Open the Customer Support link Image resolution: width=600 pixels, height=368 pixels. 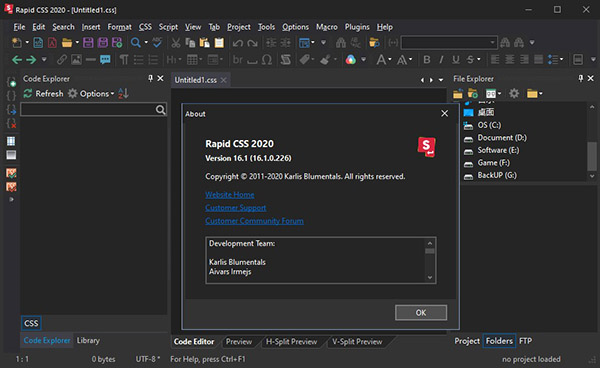pyautogui.click(x=236, y=208)
